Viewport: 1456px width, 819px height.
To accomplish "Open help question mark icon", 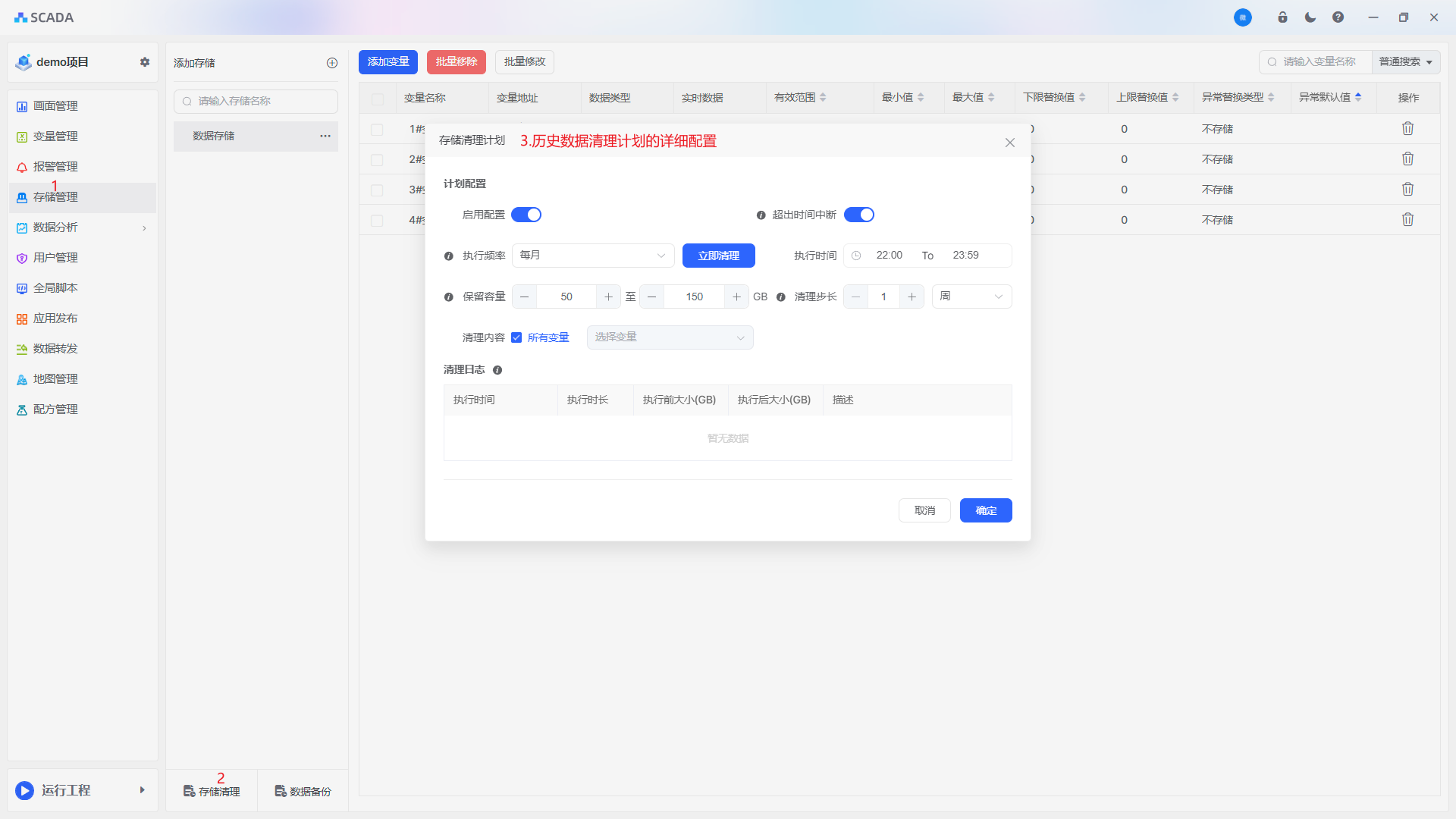I will (x=1338, y=17).
